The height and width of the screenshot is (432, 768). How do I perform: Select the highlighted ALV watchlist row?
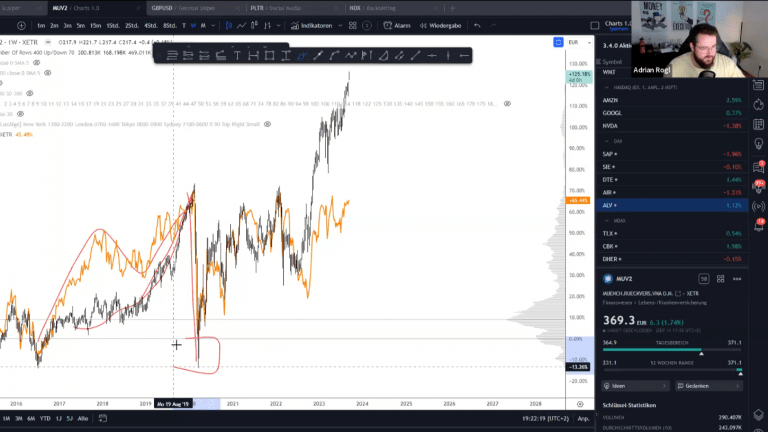click(x=672, y=205)
